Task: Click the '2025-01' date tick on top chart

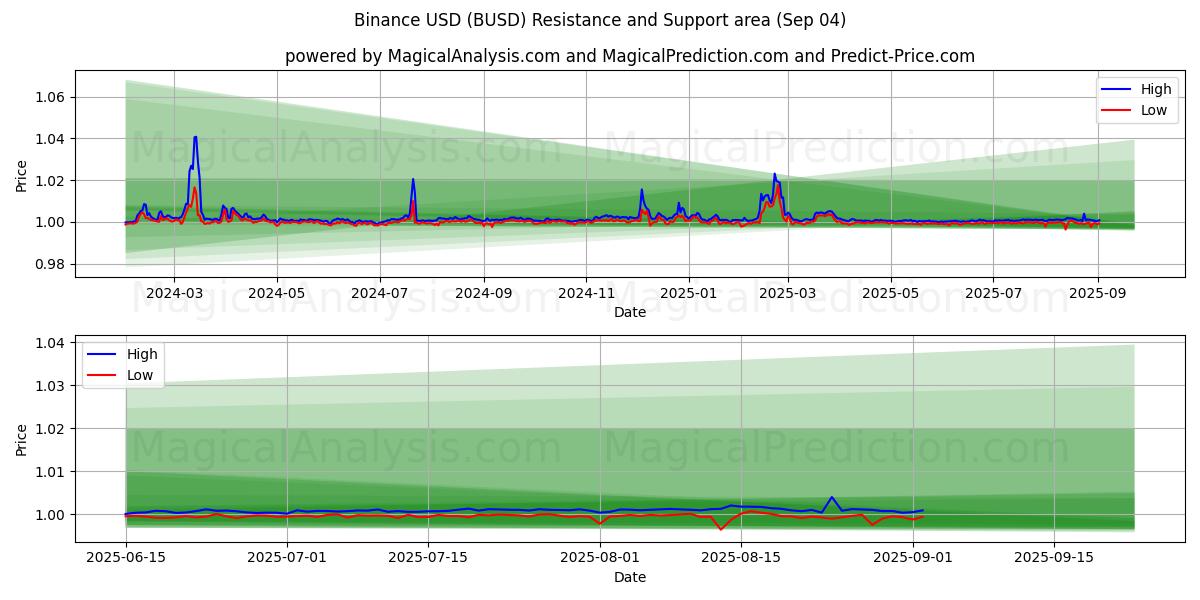Action: (x=688, y=293)
